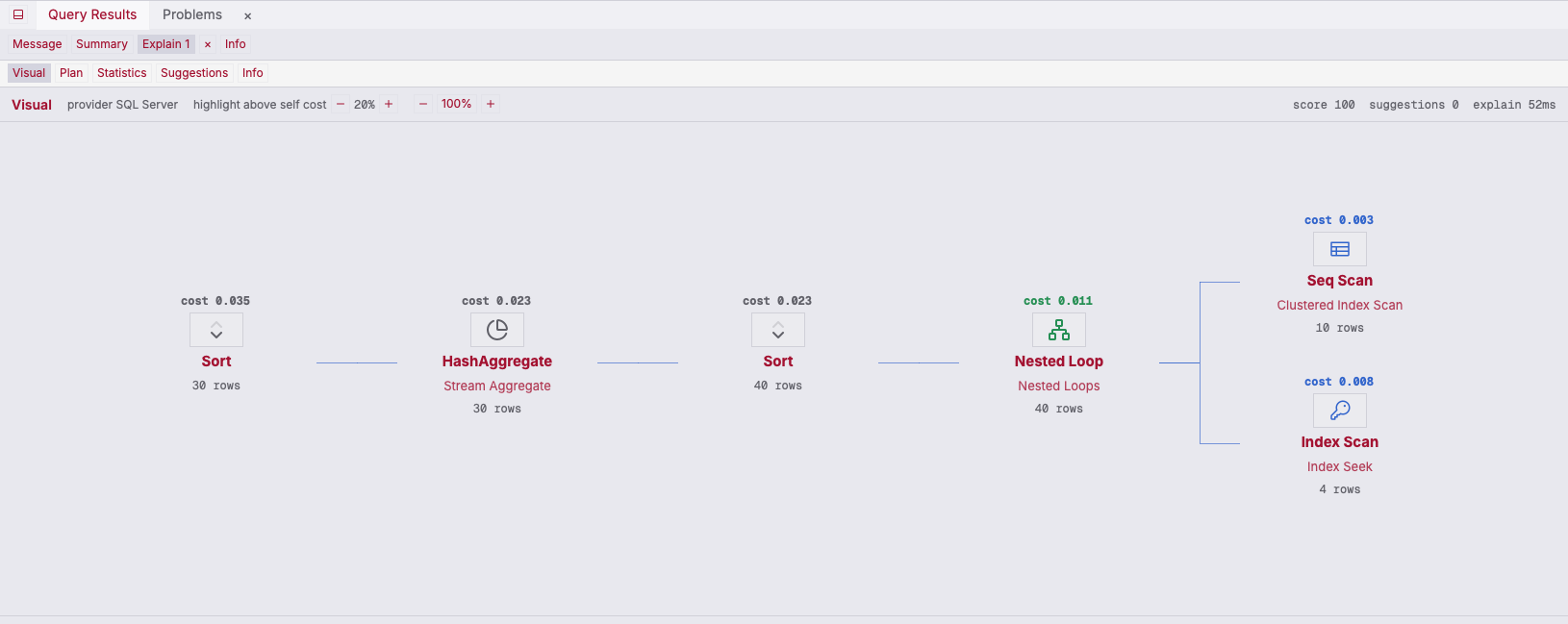Screen dimensions: 1568x624
Task: Click the Seq Scan table icon
Action: [x=1340, y=249]
